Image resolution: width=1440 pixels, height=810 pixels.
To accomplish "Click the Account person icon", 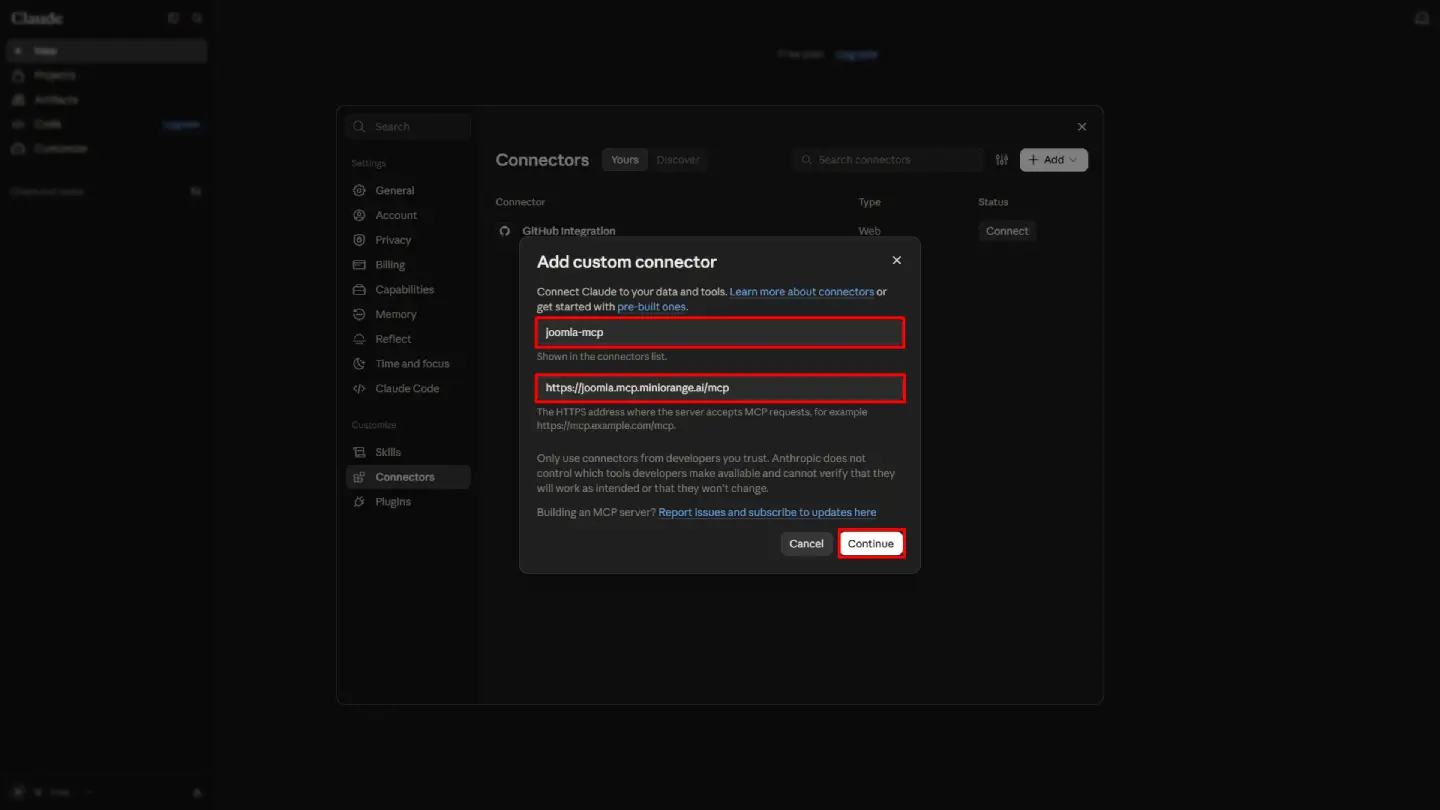I will [x=359, y=215].
